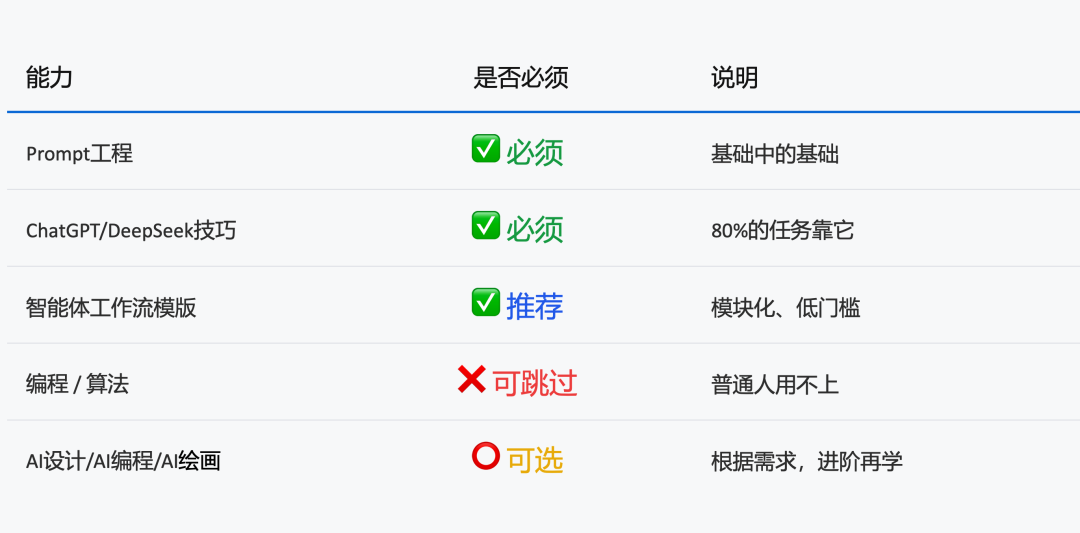
Task: Select the 说明 column header
Action: pyautogui.click(x=734, y=78)
